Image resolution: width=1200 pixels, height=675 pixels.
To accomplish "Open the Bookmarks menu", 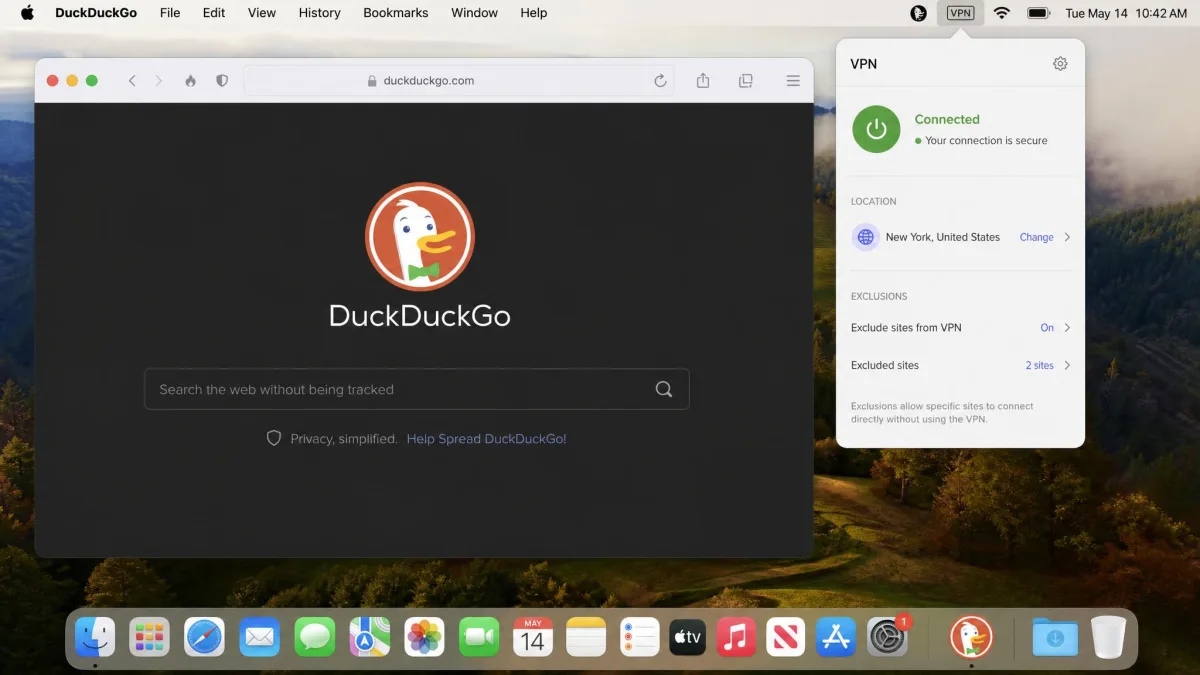I will [396, 13].
